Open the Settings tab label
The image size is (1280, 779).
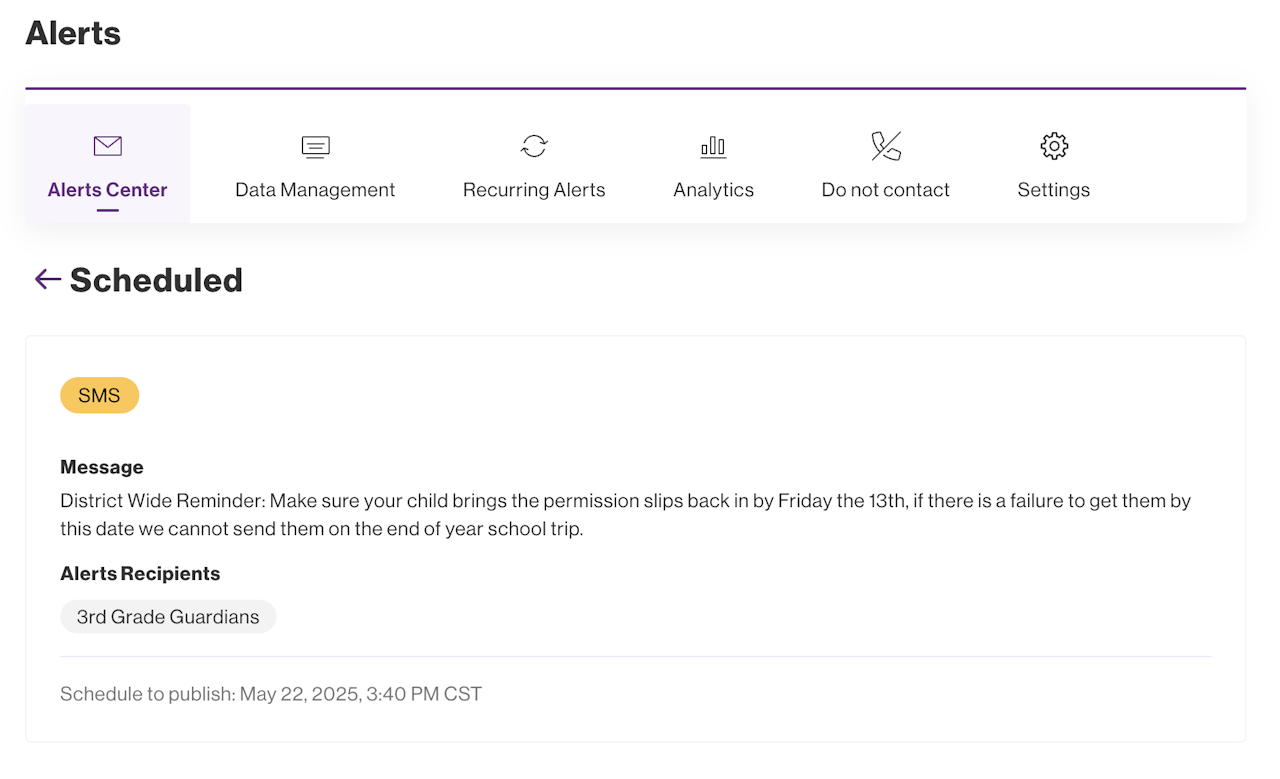[x=1054, y=190]
